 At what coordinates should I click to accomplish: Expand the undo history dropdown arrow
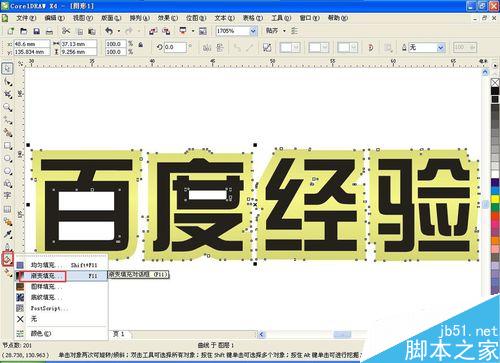[x=119, y=31]
